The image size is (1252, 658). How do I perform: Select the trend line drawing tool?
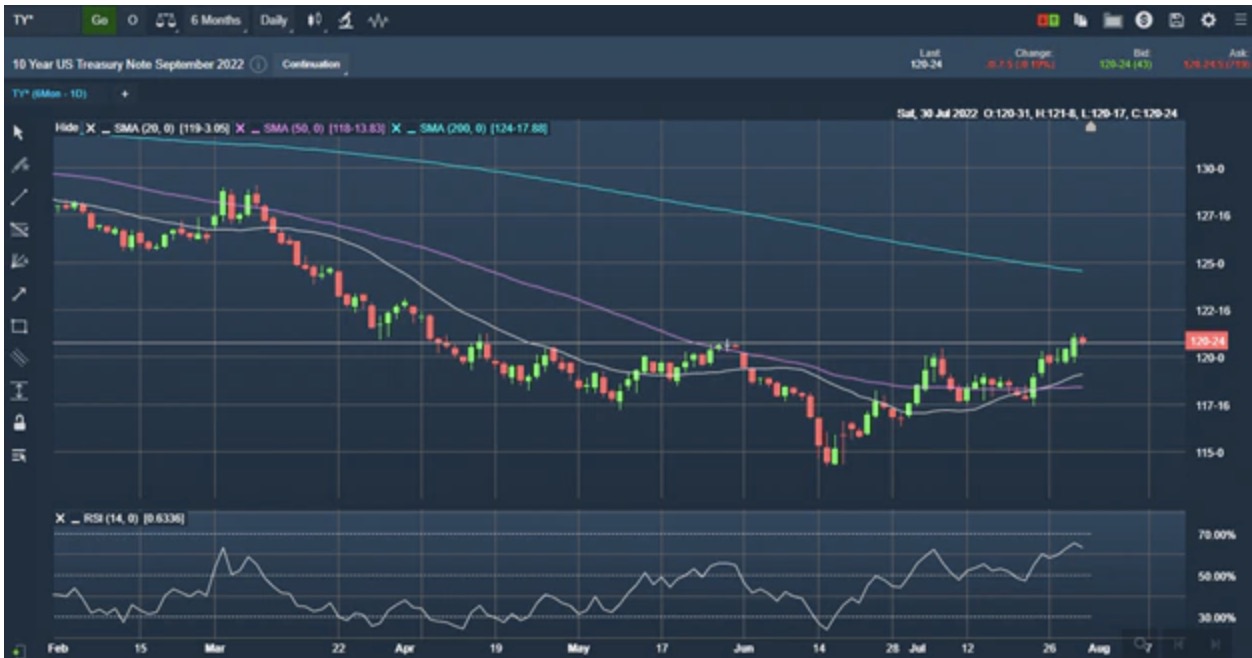pos(18,197)
